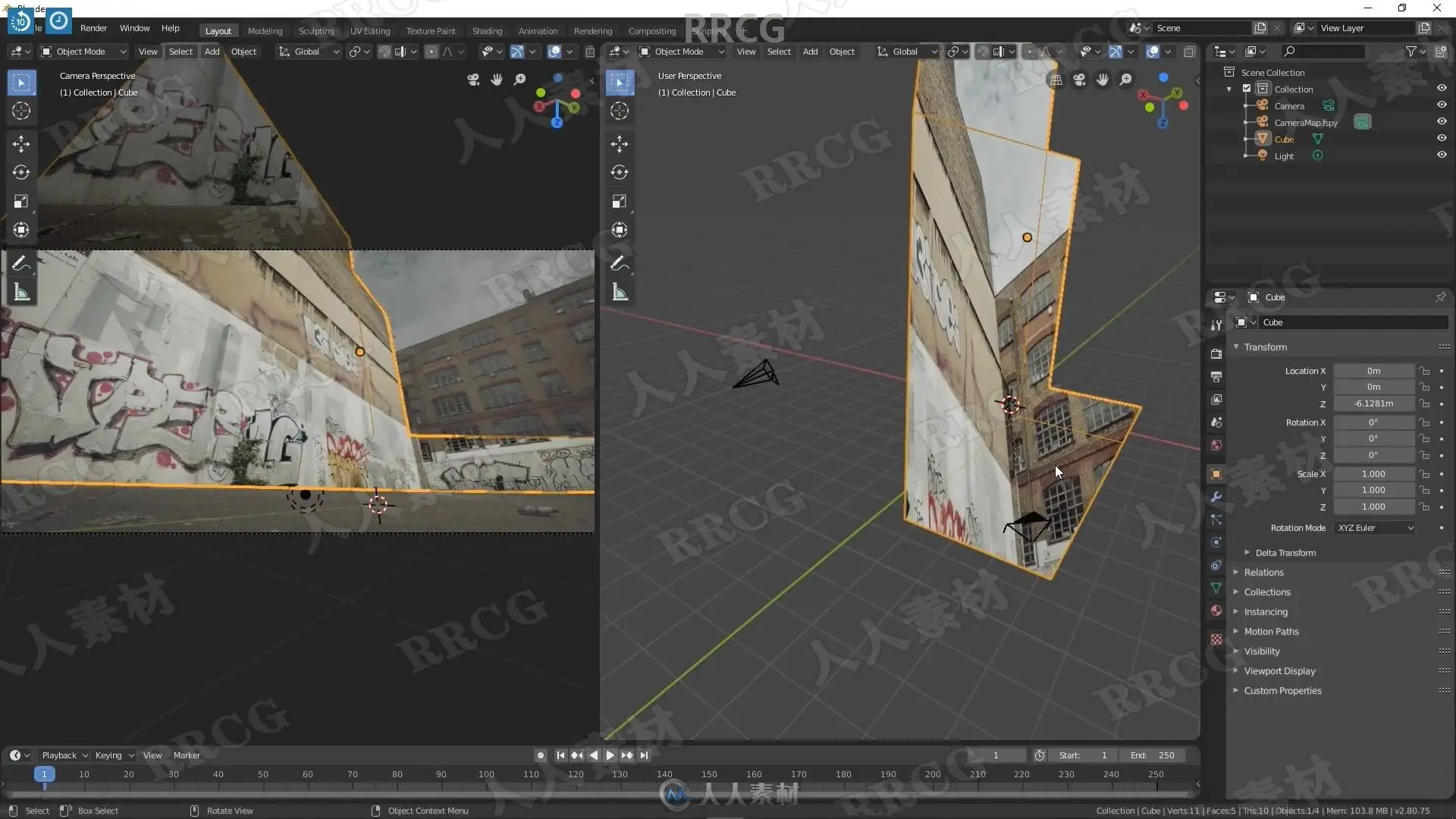Switch to the Shading workspace tab

pos(487,31)
